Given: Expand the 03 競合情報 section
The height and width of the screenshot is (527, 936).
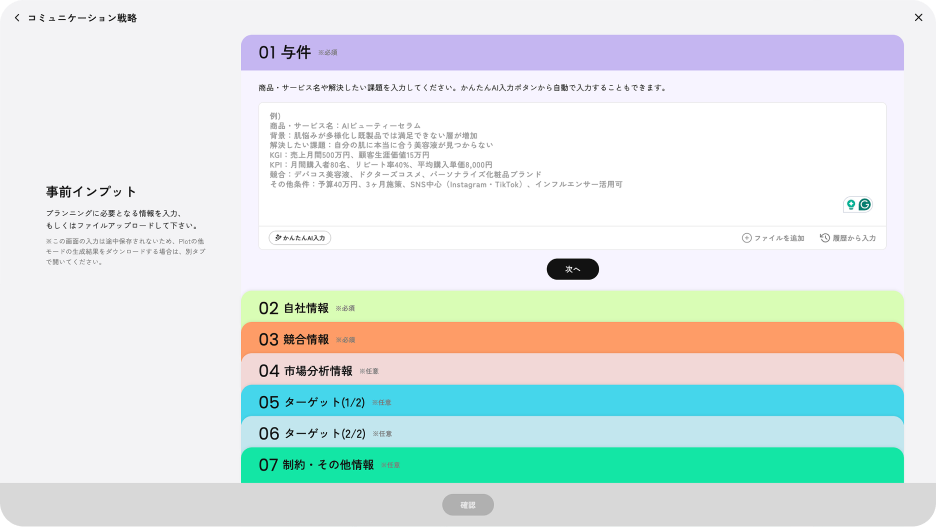Looking at the screenshot, I should click(572, 339).
